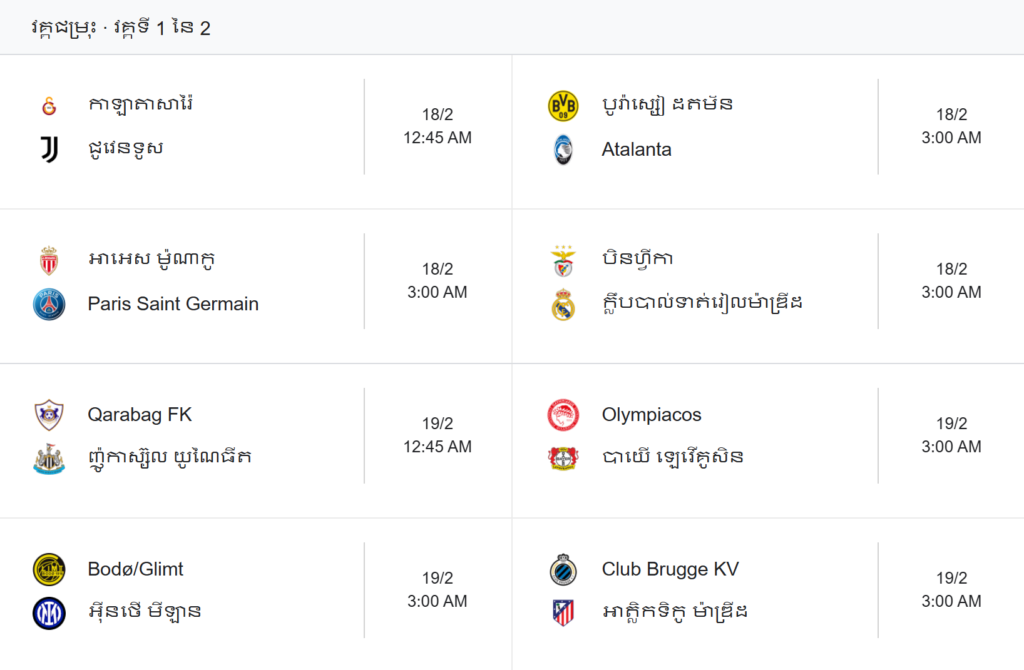The height and width of the screenshot is (670, 1024).
Task: Click the knockout round header text
Action: coord(121,28)
